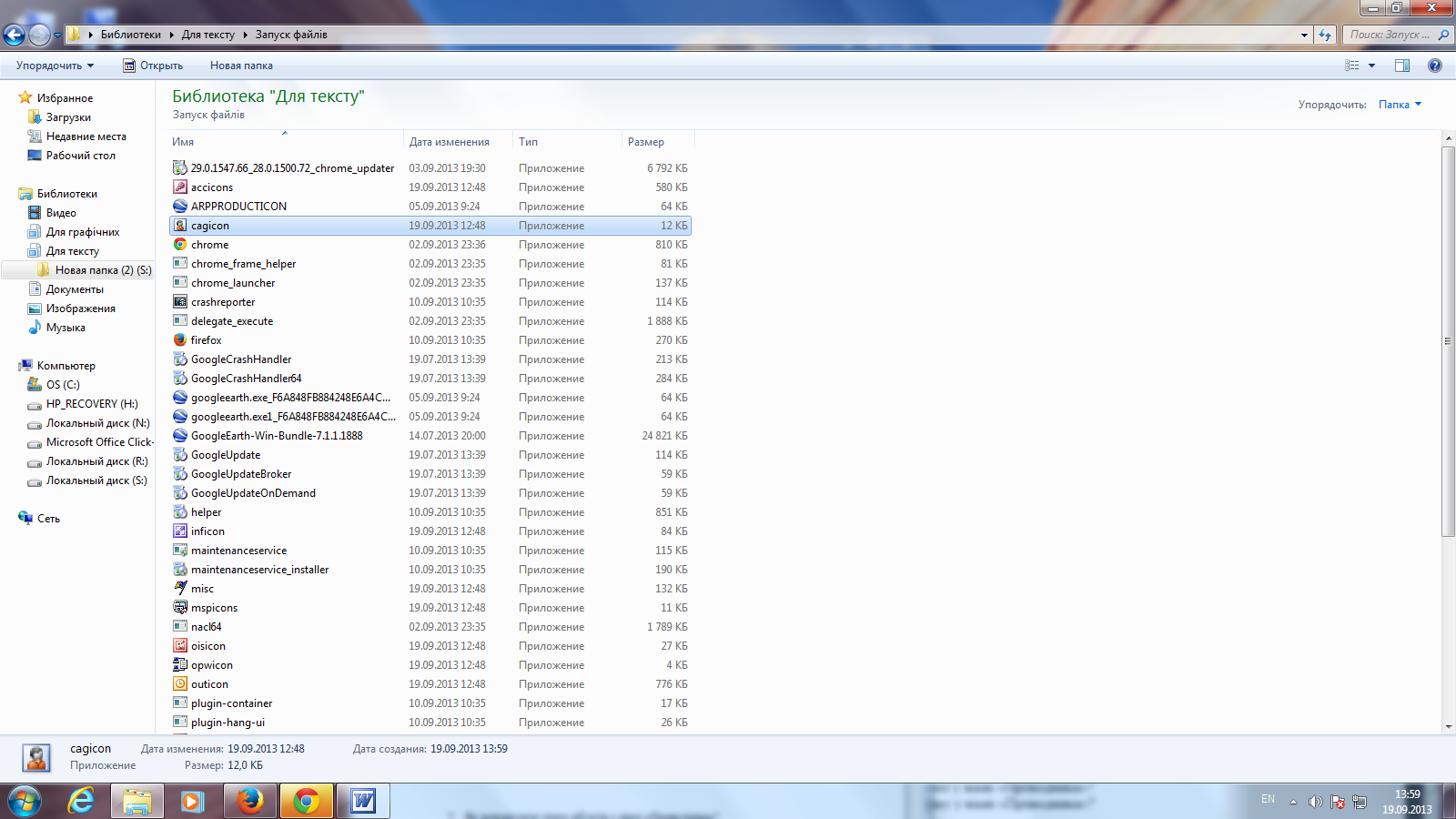
Task: Click the Windows Start button
Action: [x=25, y=802]
